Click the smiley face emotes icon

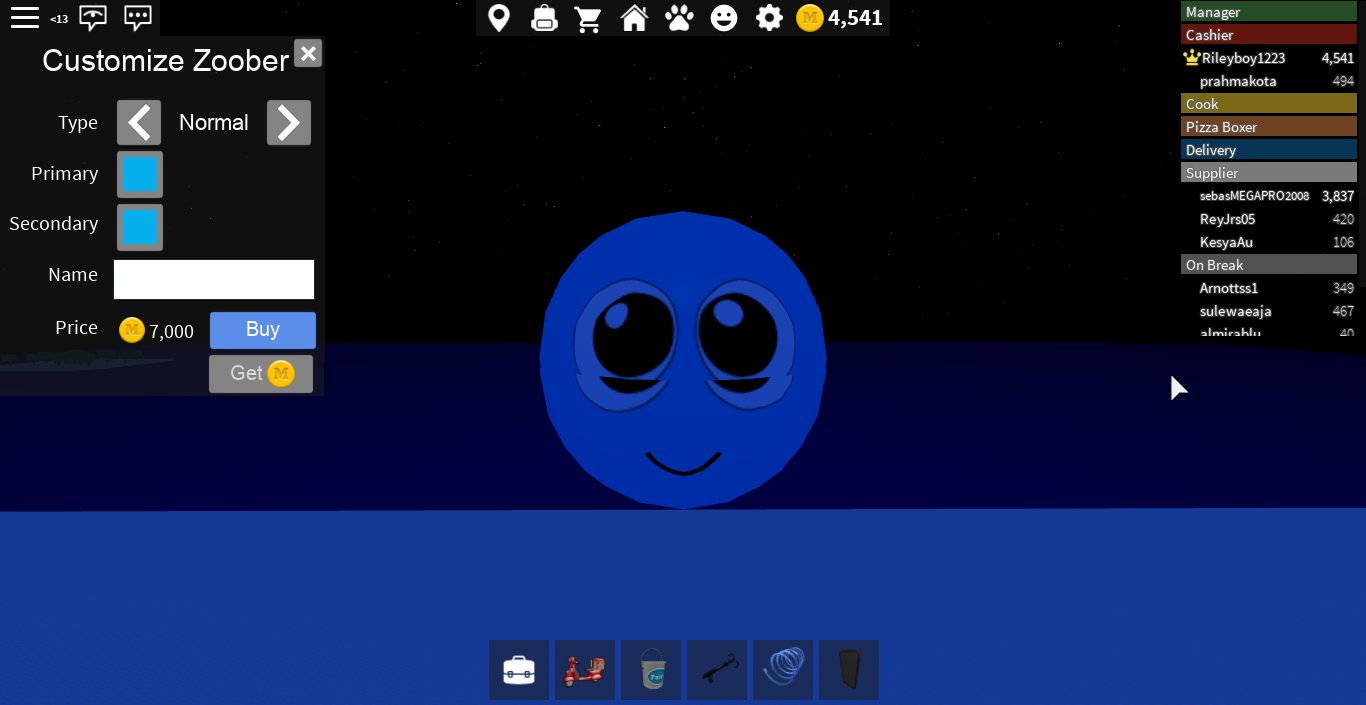click(x=724, y=18)
